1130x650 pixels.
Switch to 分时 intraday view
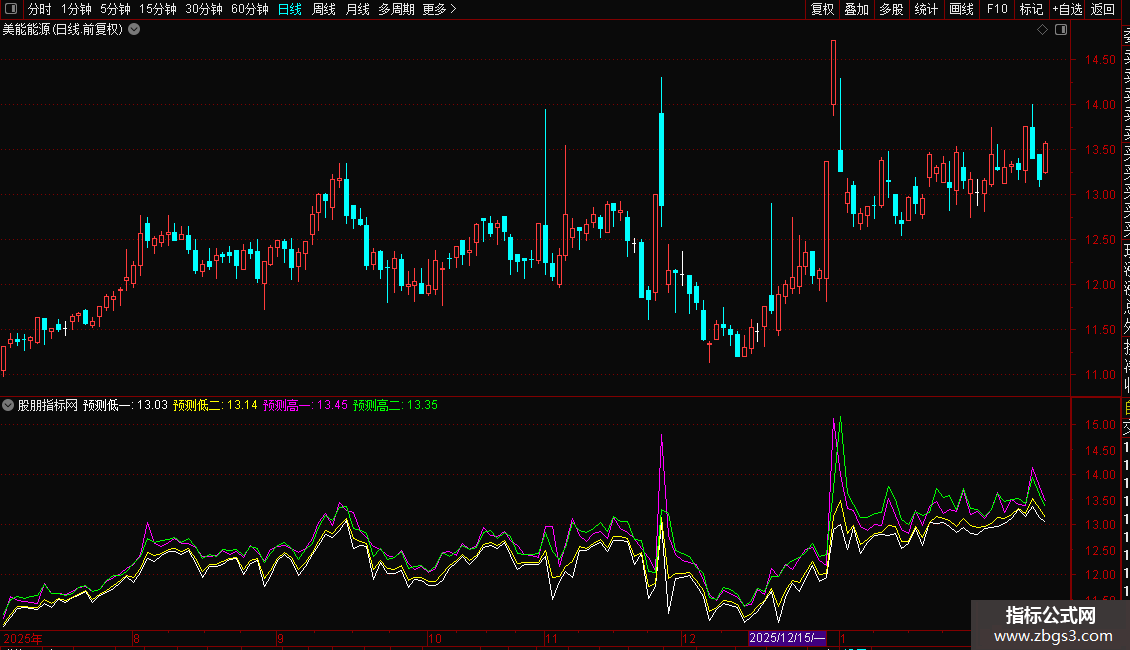pyautogui.click(x=40, y=9)
